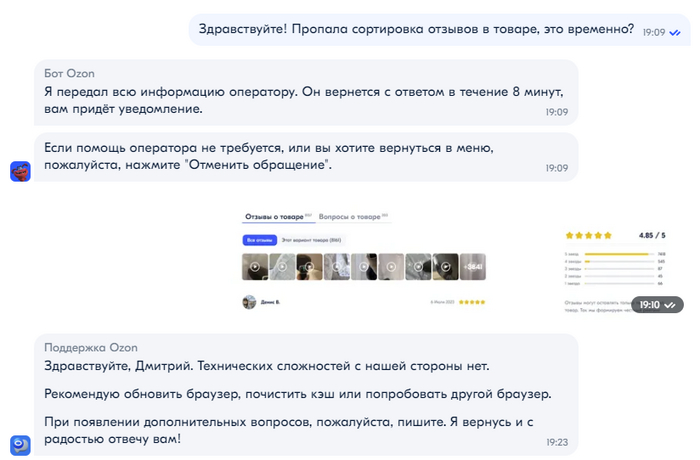Viewport: 700px width, 460px height.
Task: Click 19:09 timestamp on 'Отменить обращение' message
Action: [x=557, y=168]
